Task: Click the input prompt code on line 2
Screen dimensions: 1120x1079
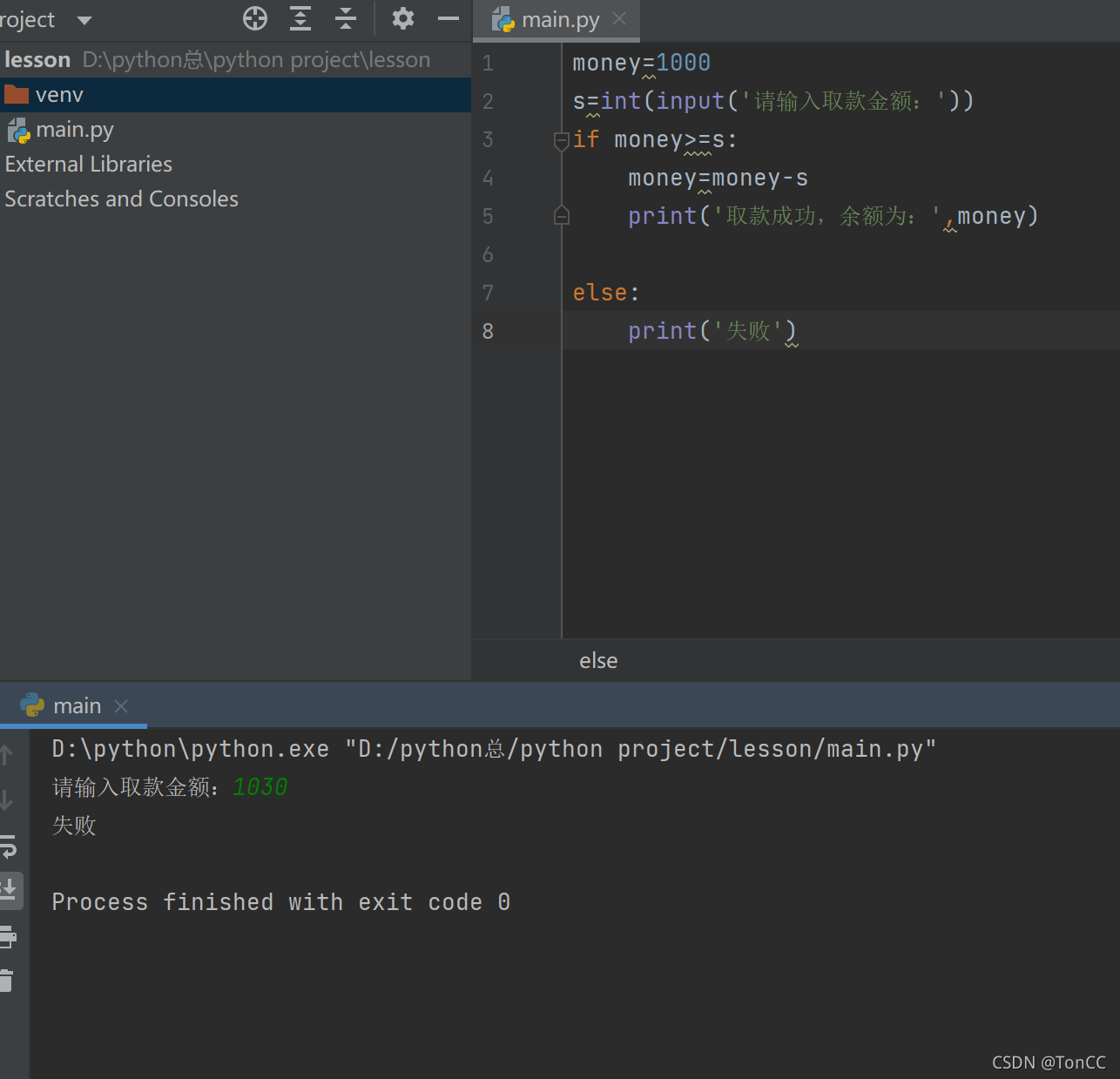Action: pyautogui.click(x=773, y=101)
